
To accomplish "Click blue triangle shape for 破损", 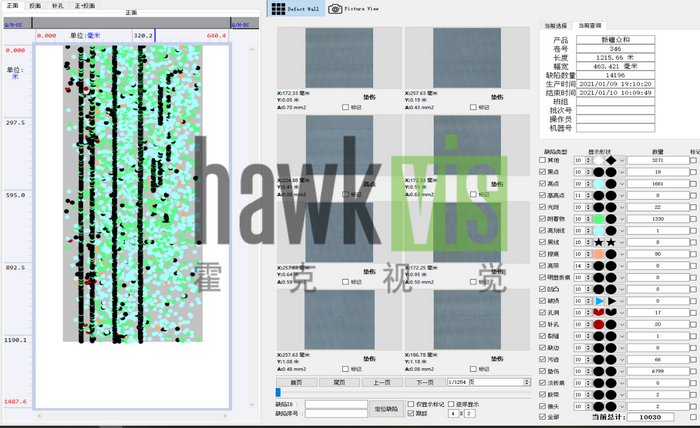I will pyautogui.click(x=599, y=301).
